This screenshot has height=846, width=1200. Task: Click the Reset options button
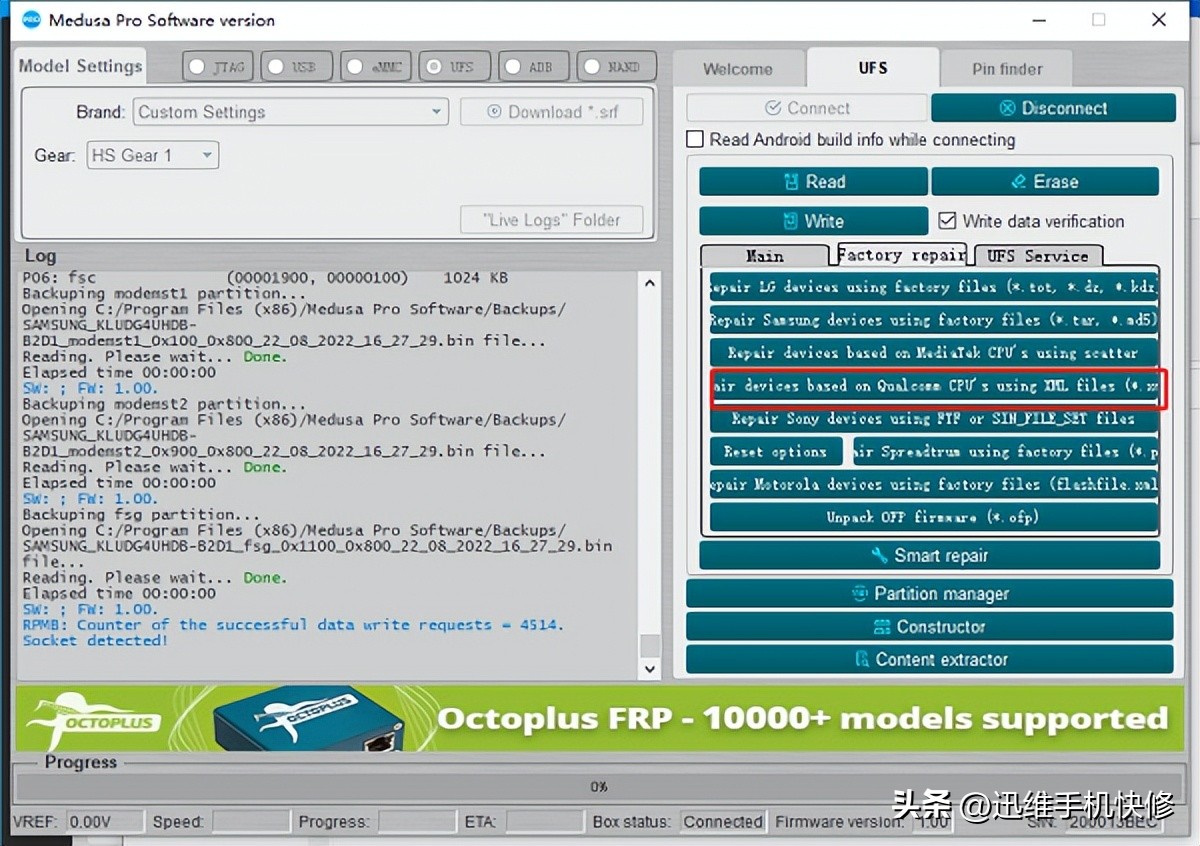click(777, 452)
